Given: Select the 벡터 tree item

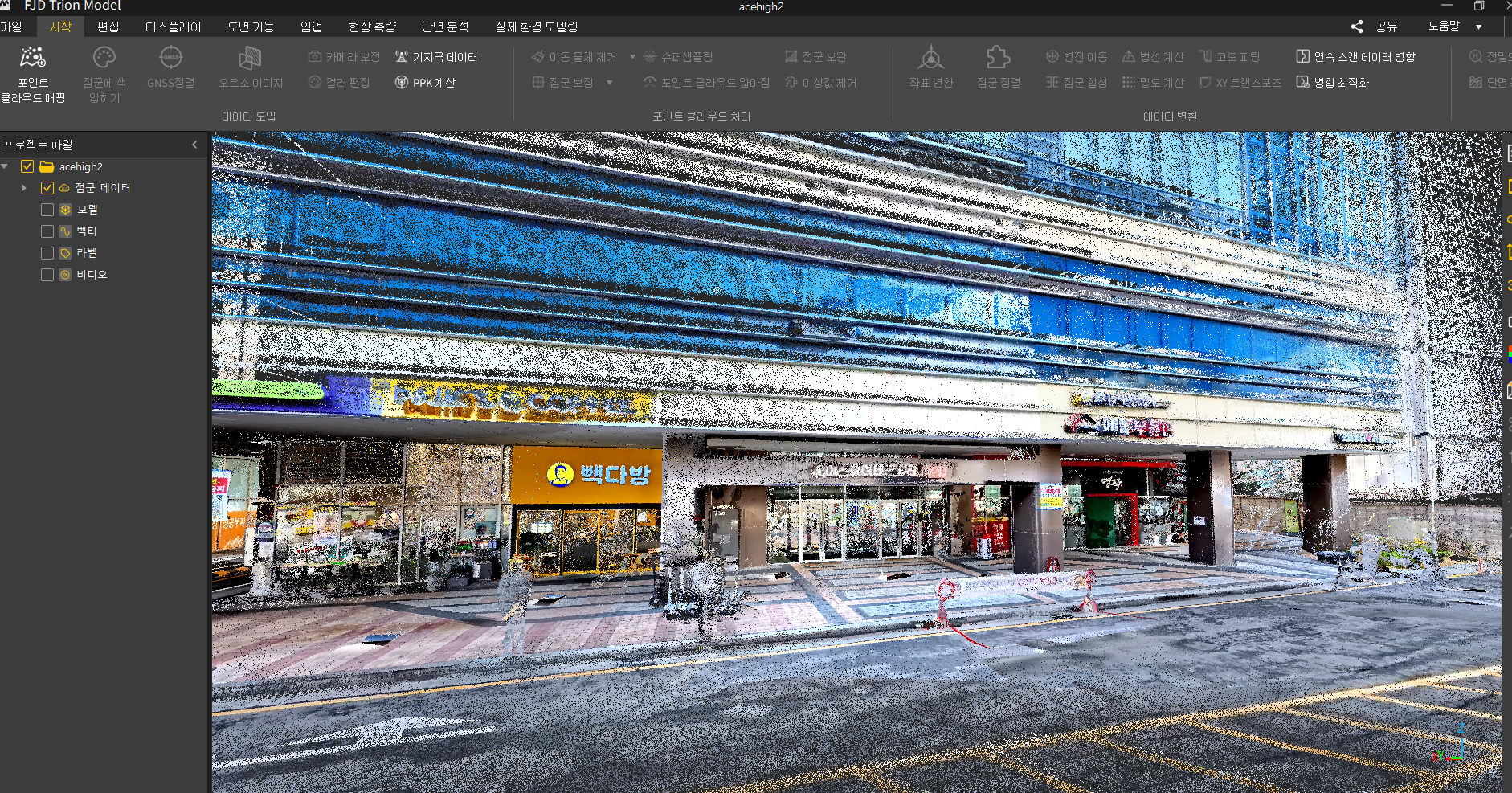Looking at the screenshot, I should (87, 231).
